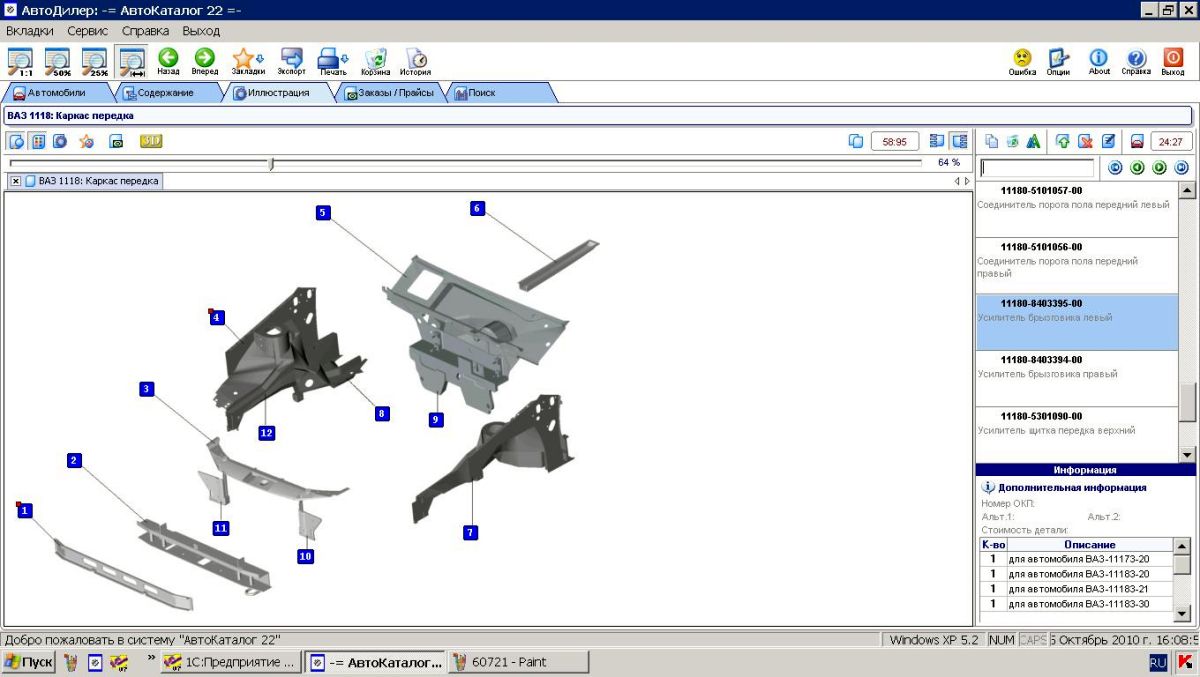The image size is (1200, 677).
Task: Click the illustration snapshot icon with green eye
Action: [x=116, y=141]
